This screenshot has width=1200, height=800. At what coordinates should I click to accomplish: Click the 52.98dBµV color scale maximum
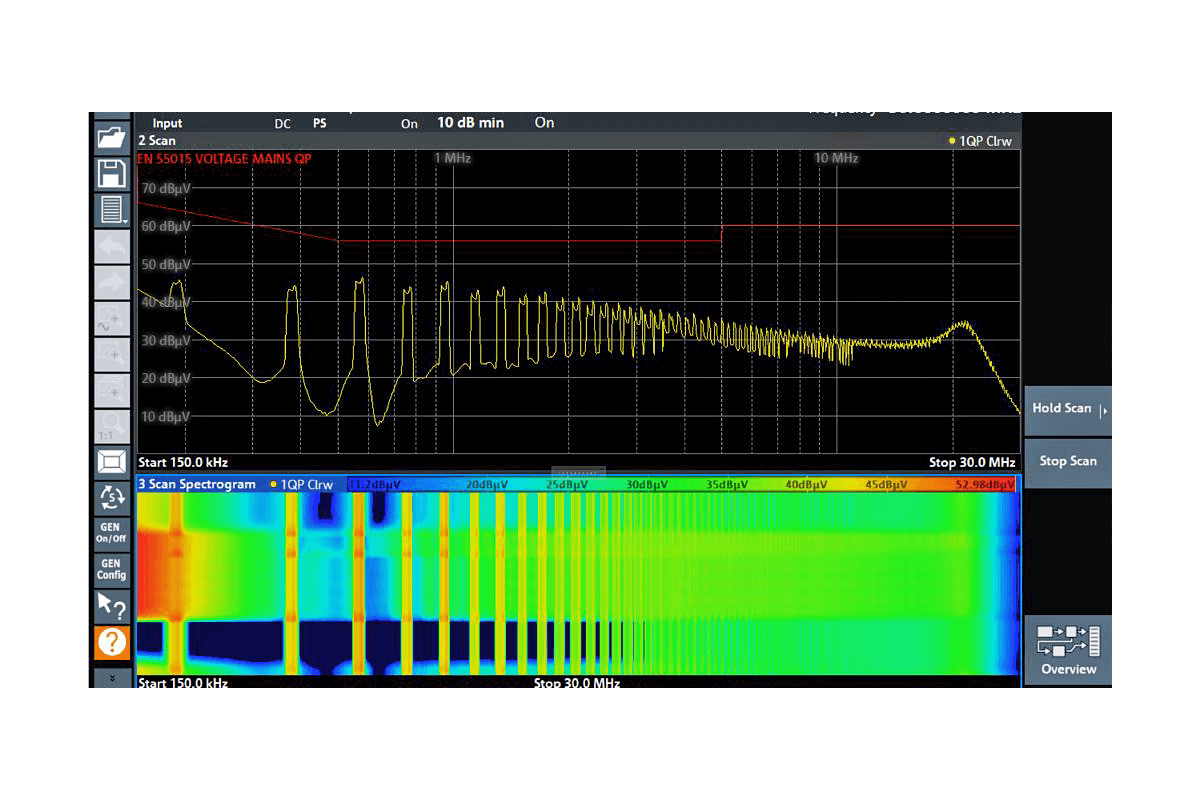click(985, 485)
